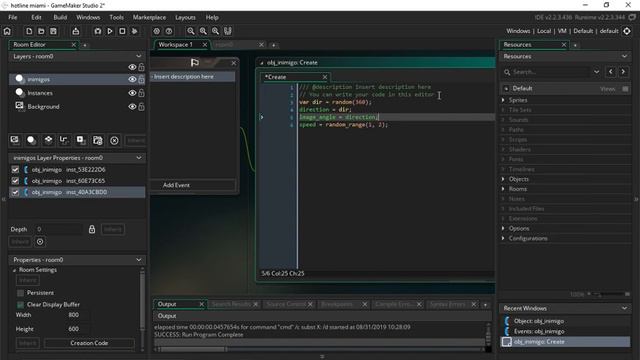Viewport: 640px width, 360px height.
Task: Collapse inimigos Layer Properties panel
Action: (139, 158)
